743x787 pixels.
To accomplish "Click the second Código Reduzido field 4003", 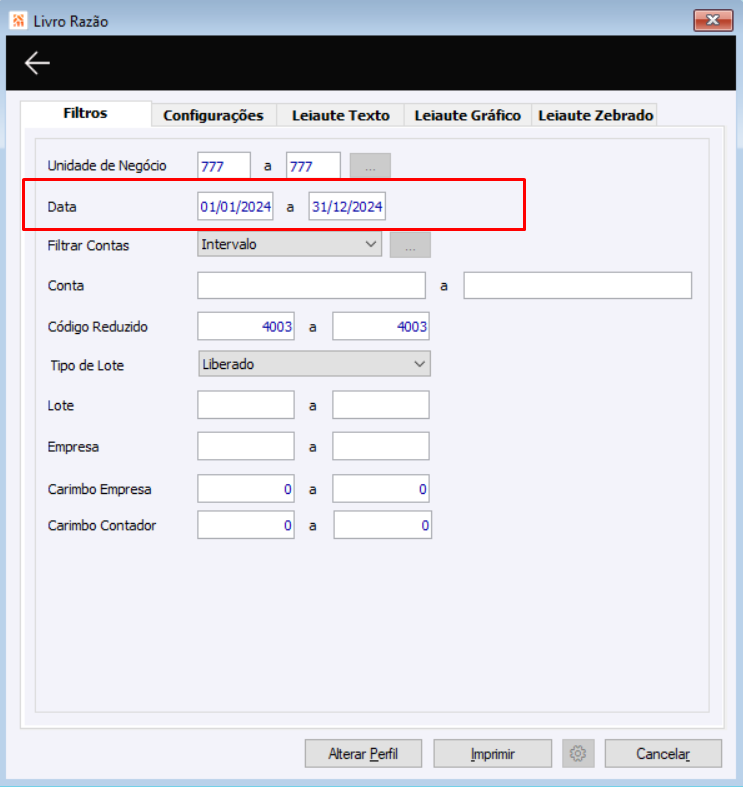I will [381, 326].
